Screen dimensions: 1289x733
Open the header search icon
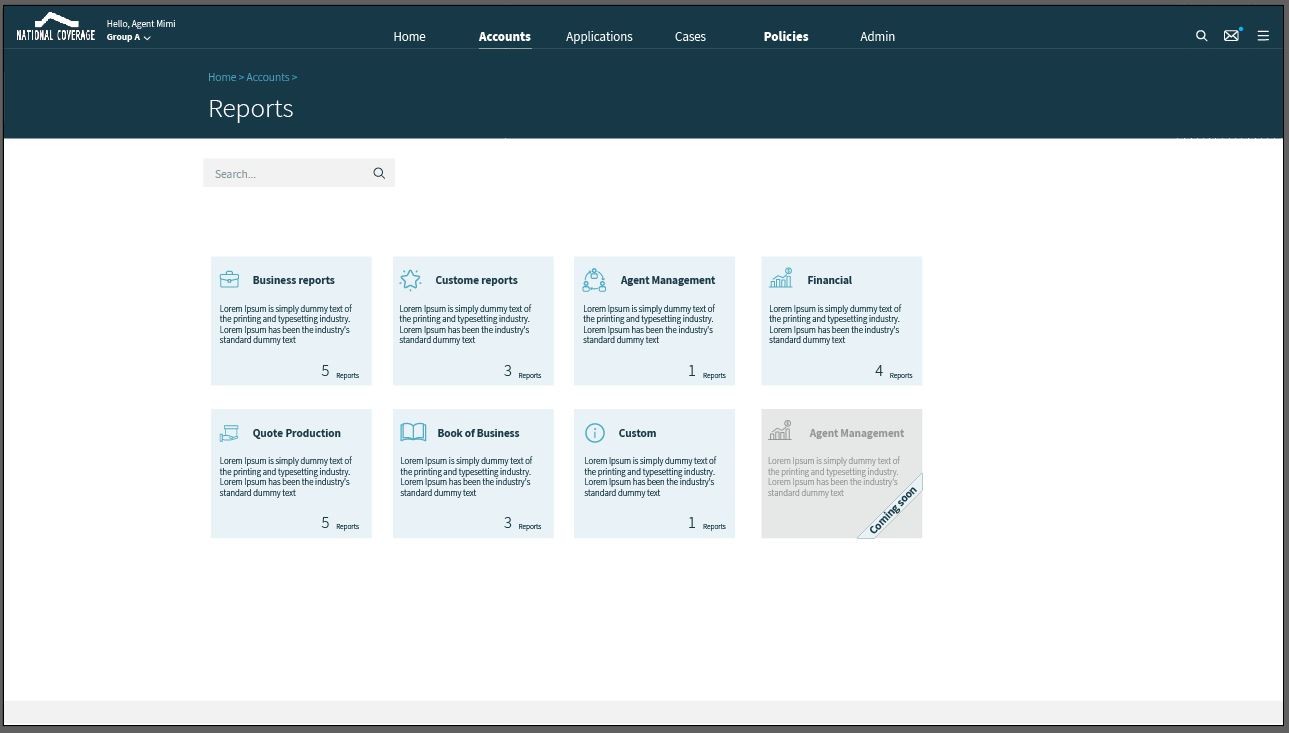pos(1202,36)
